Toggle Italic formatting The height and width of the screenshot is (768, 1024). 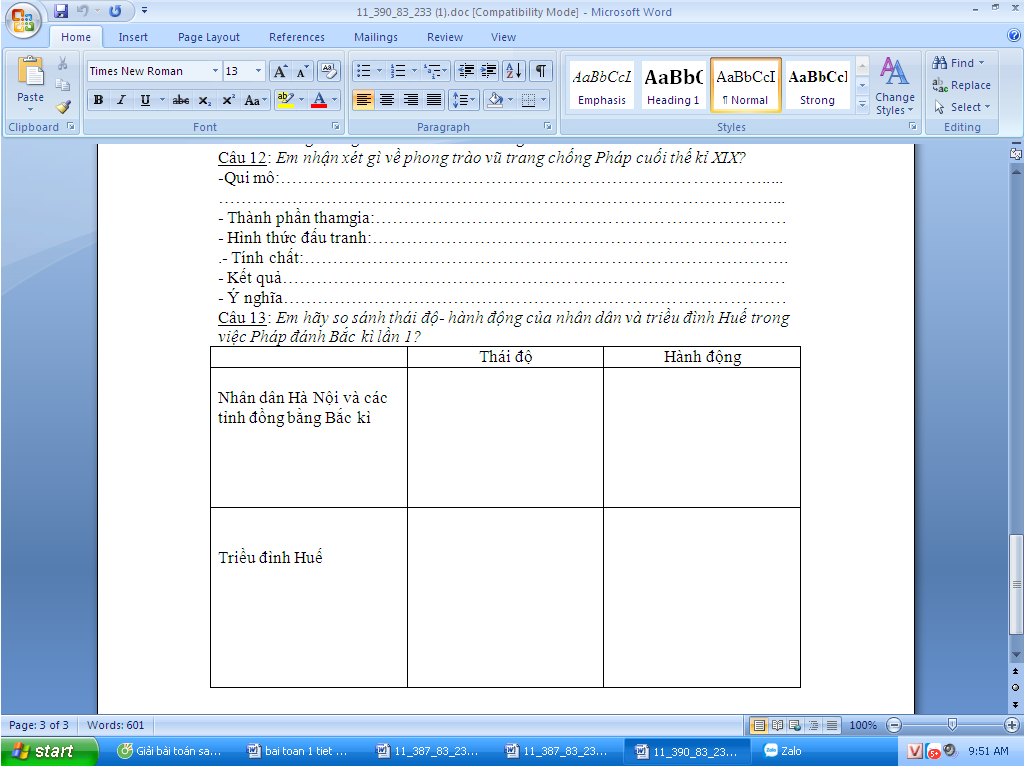pos(121,100)
